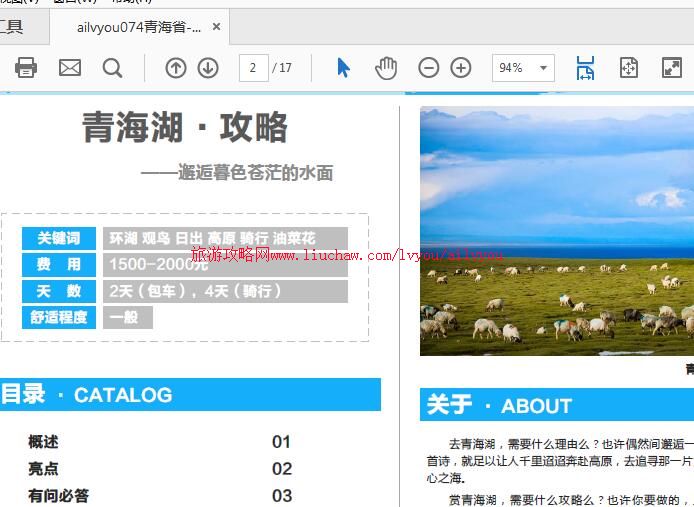Click the email envelope icon
The height and width of the screenshot is (507, 694).
click(x=70, y=68)
